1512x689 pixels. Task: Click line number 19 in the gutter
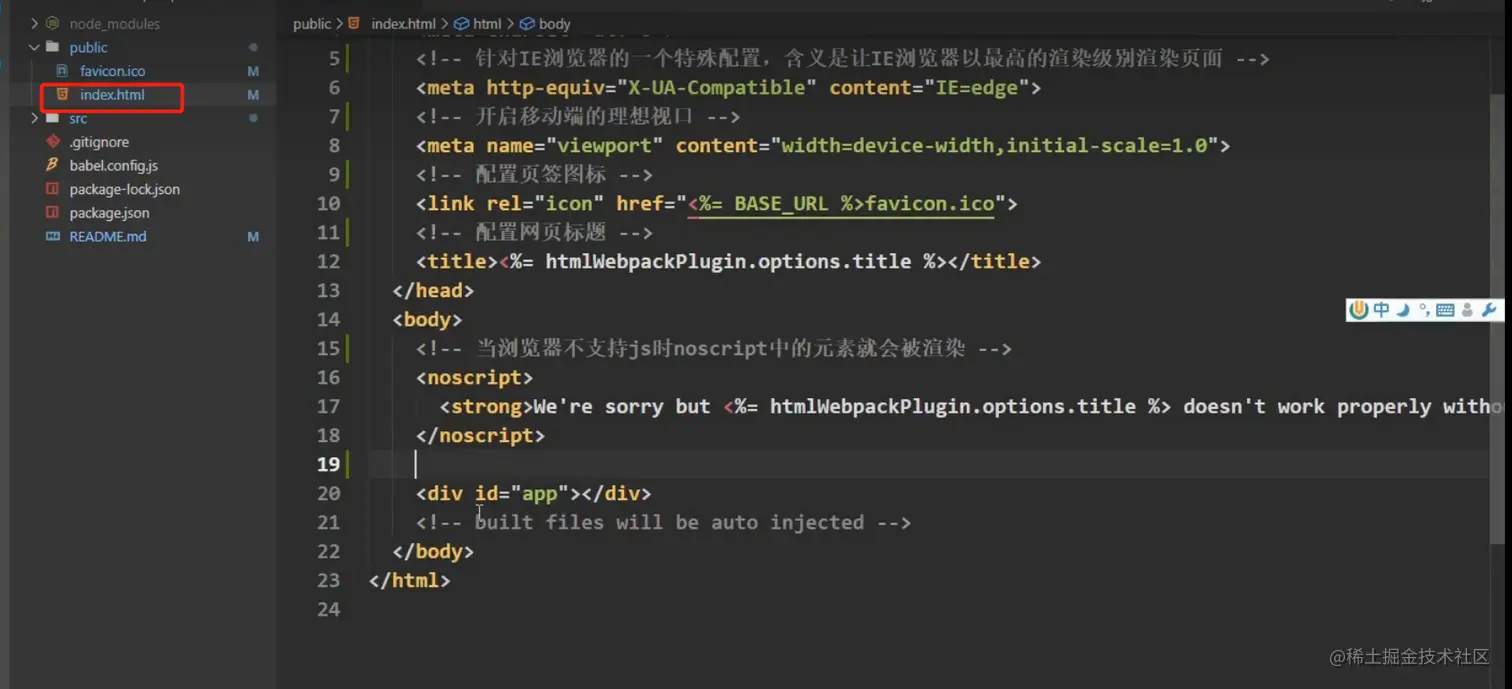tap(328, 465)
